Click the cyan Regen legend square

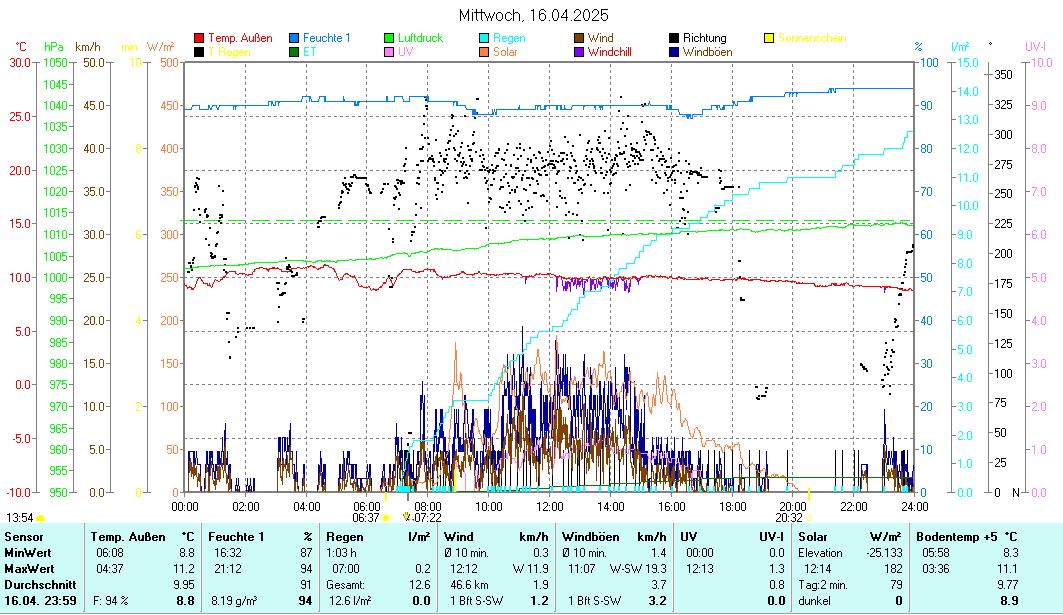(485, 38)
